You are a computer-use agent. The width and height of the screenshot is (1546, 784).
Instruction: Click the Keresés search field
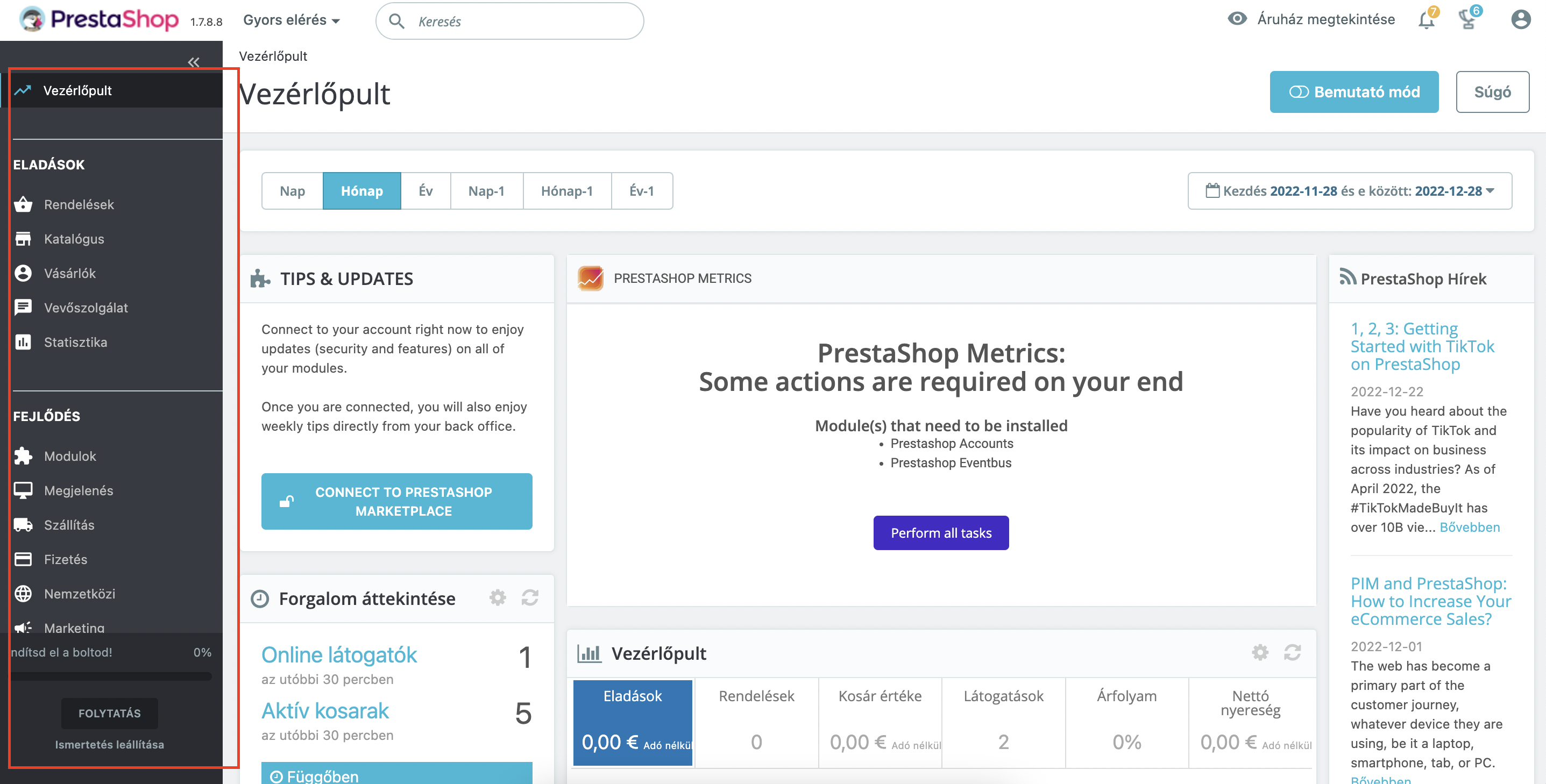coord(510,22)
